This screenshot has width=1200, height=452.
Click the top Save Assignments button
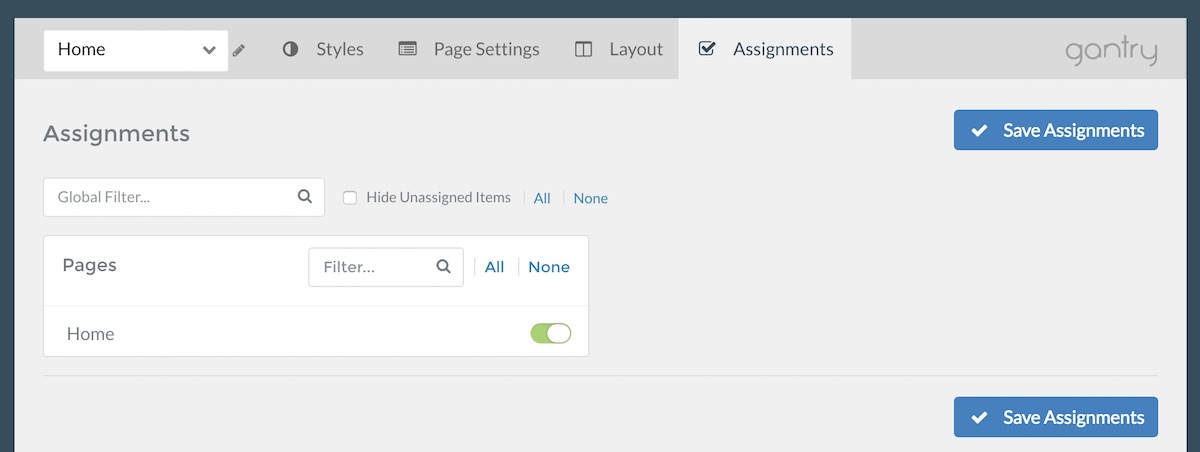[x=1056, y=130]
